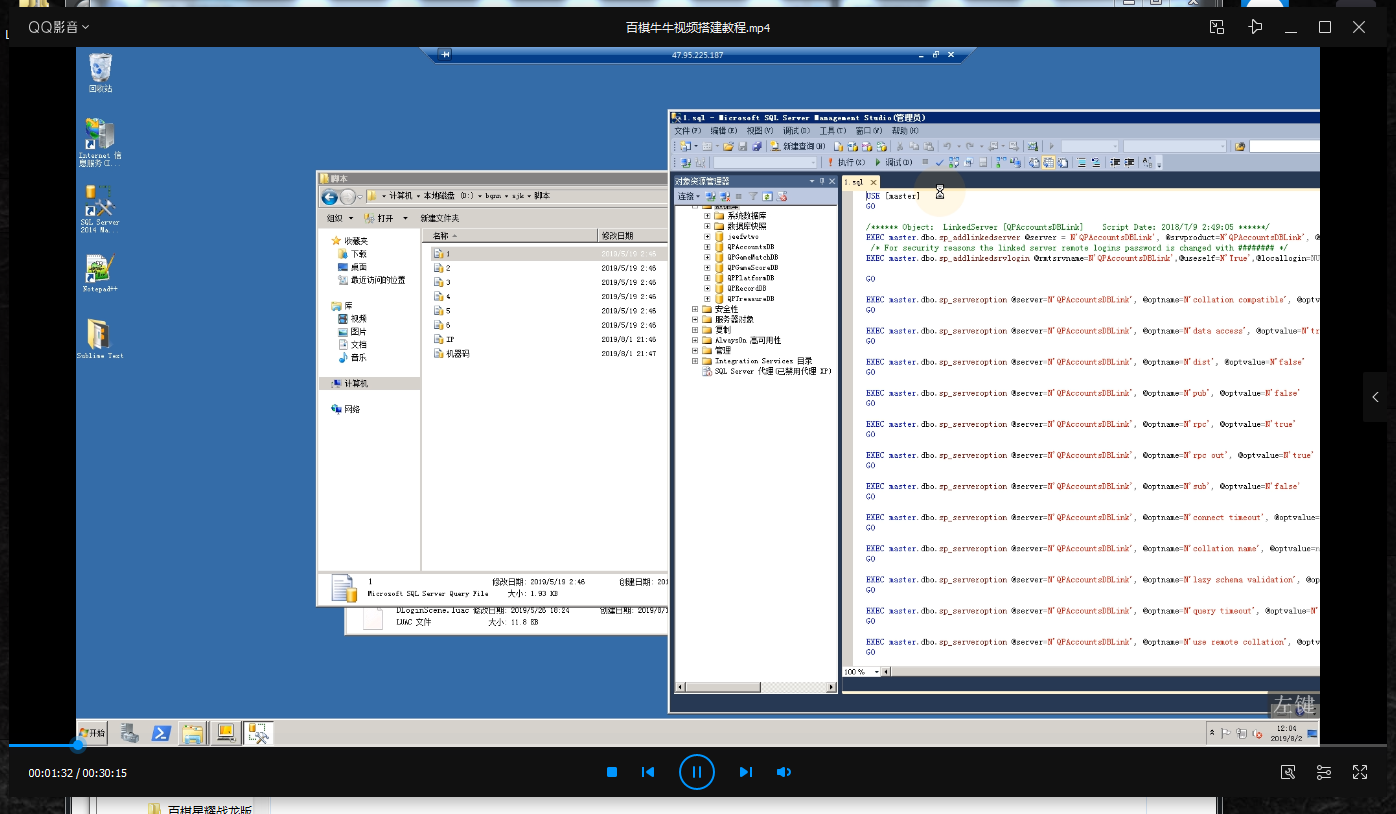Open the file explorer taskbar button
The width and height of the screenshot is (1396, 814).
(192, 733)
